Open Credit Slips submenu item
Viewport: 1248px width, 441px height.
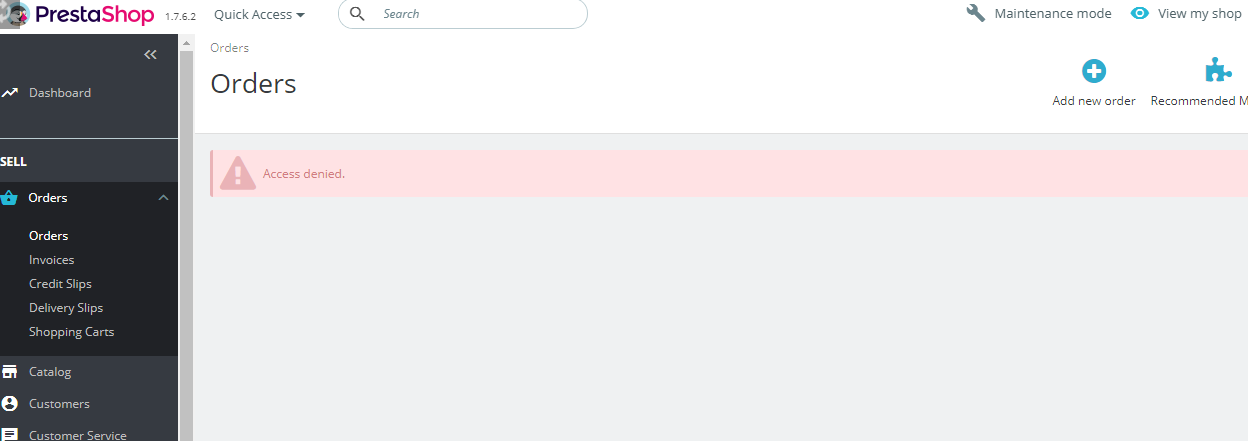point(60,284)
